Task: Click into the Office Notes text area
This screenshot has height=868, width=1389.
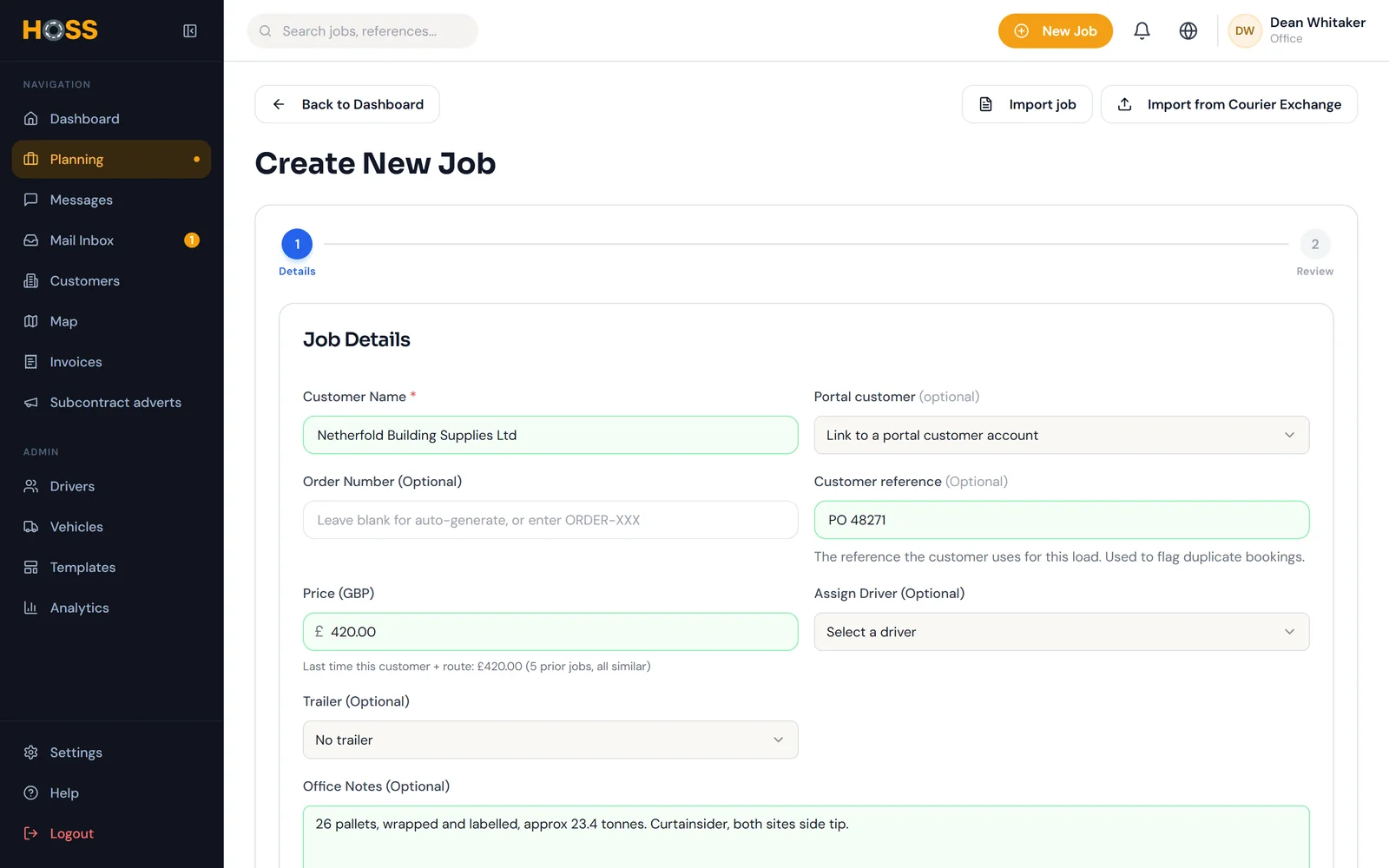Action: click(806, 838)
